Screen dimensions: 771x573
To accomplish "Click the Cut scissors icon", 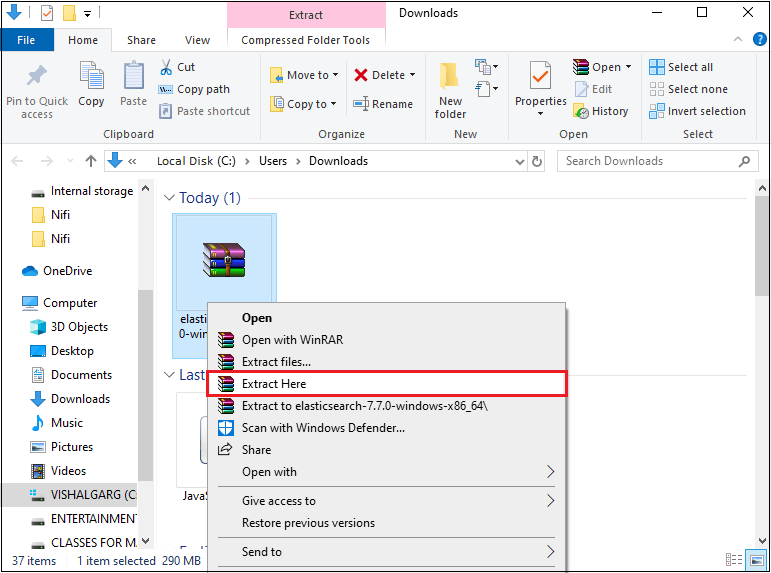I will tap(166, 67).
